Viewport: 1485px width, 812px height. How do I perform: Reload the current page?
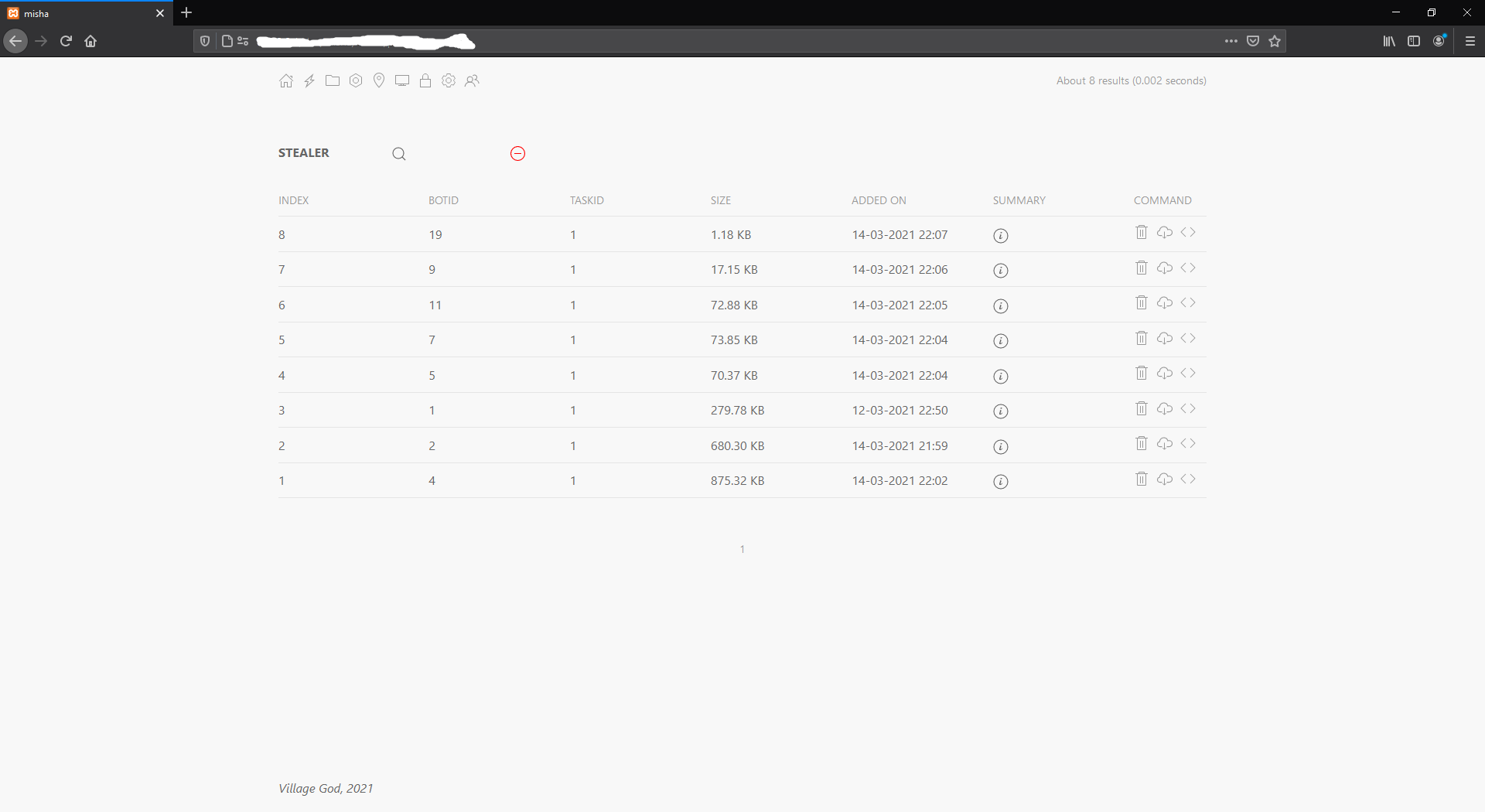[x=66, y=41]
